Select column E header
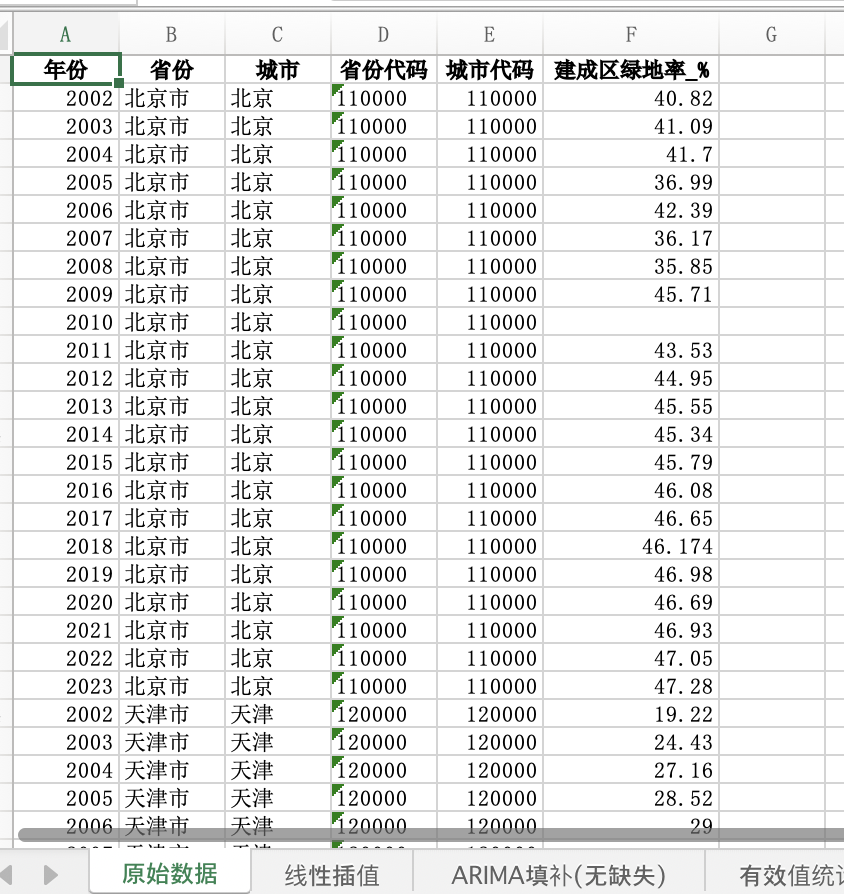This screenshot has height=894, width=844. point(490,35)
